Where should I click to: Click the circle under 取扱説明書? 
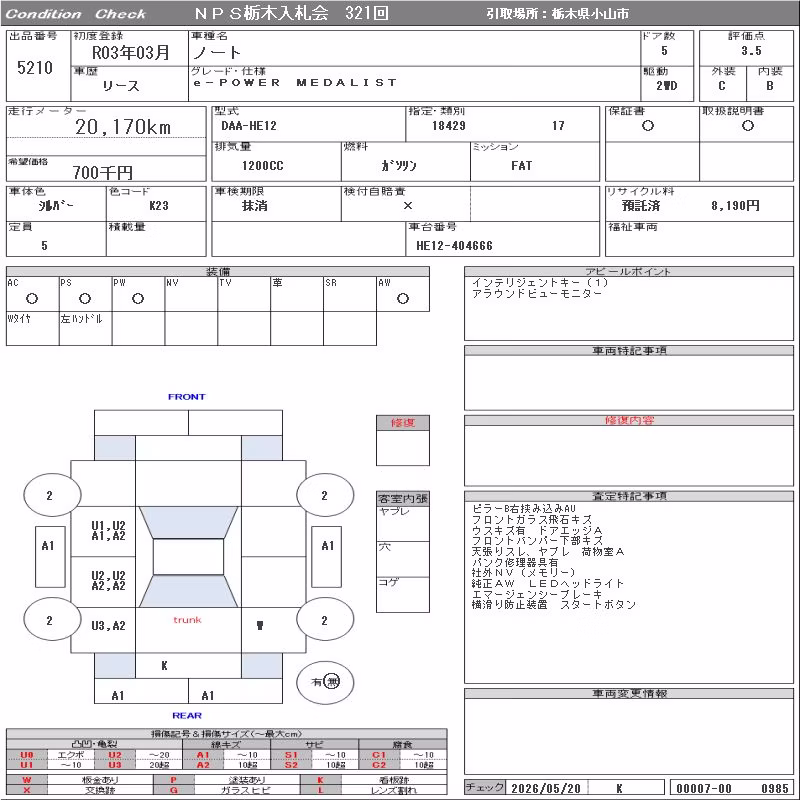pyautogui.click(x=747, y=126)
